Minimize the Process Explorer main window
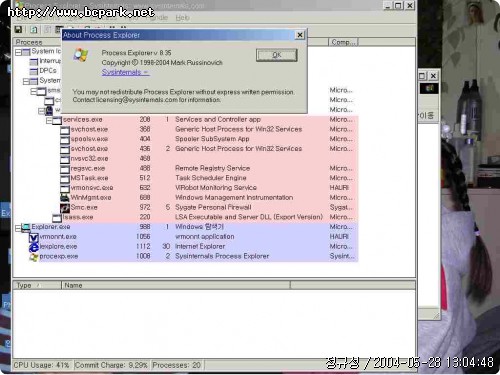Image resolution: width=500 pixels, height=375 pixels. coord(388,6)
